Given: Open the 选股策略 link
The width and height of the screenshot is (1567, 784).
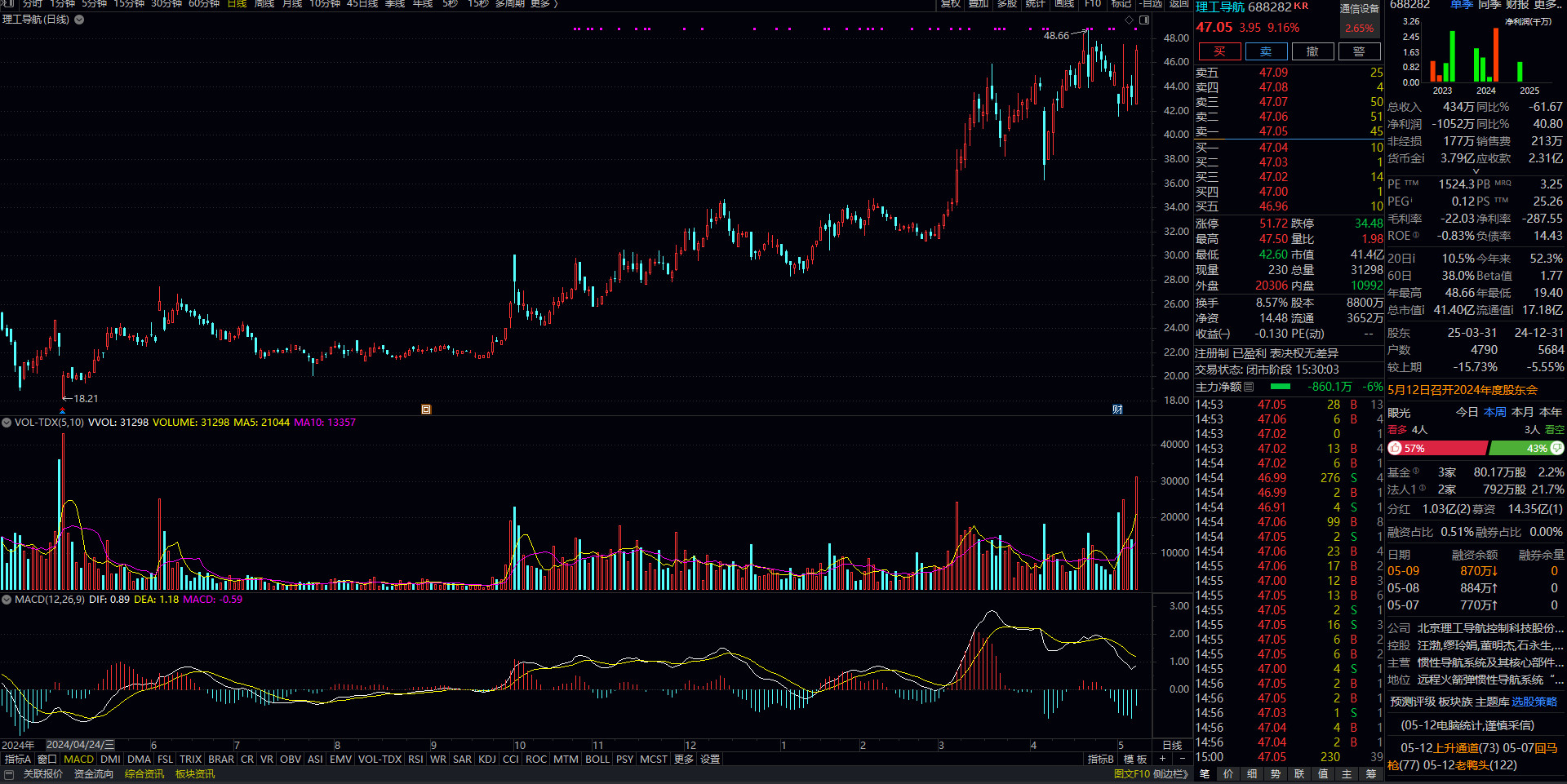Looking at the screenshot, I should point(1534,702).
